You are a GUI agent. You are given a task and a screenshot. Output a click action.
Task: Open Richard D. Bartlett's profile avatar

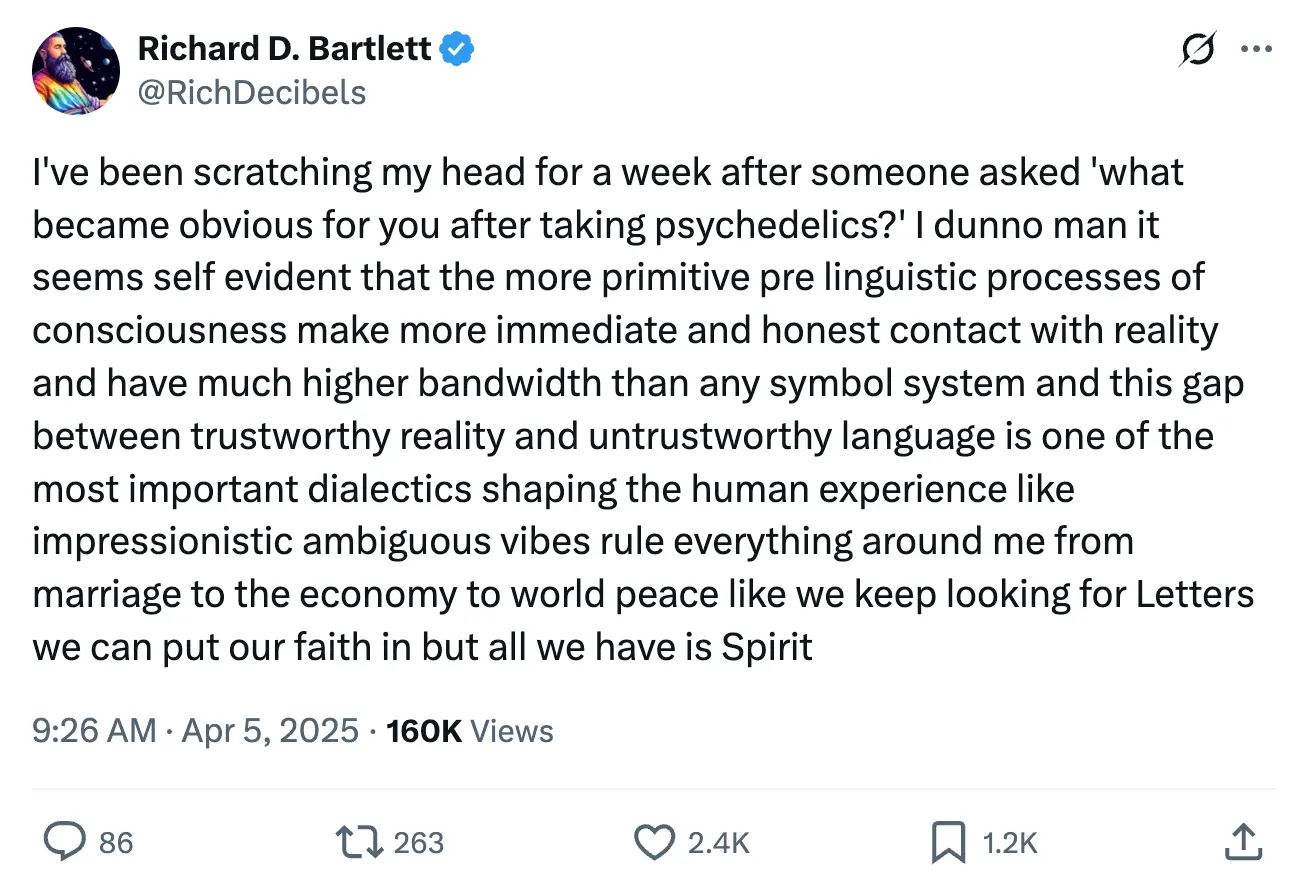76,70
